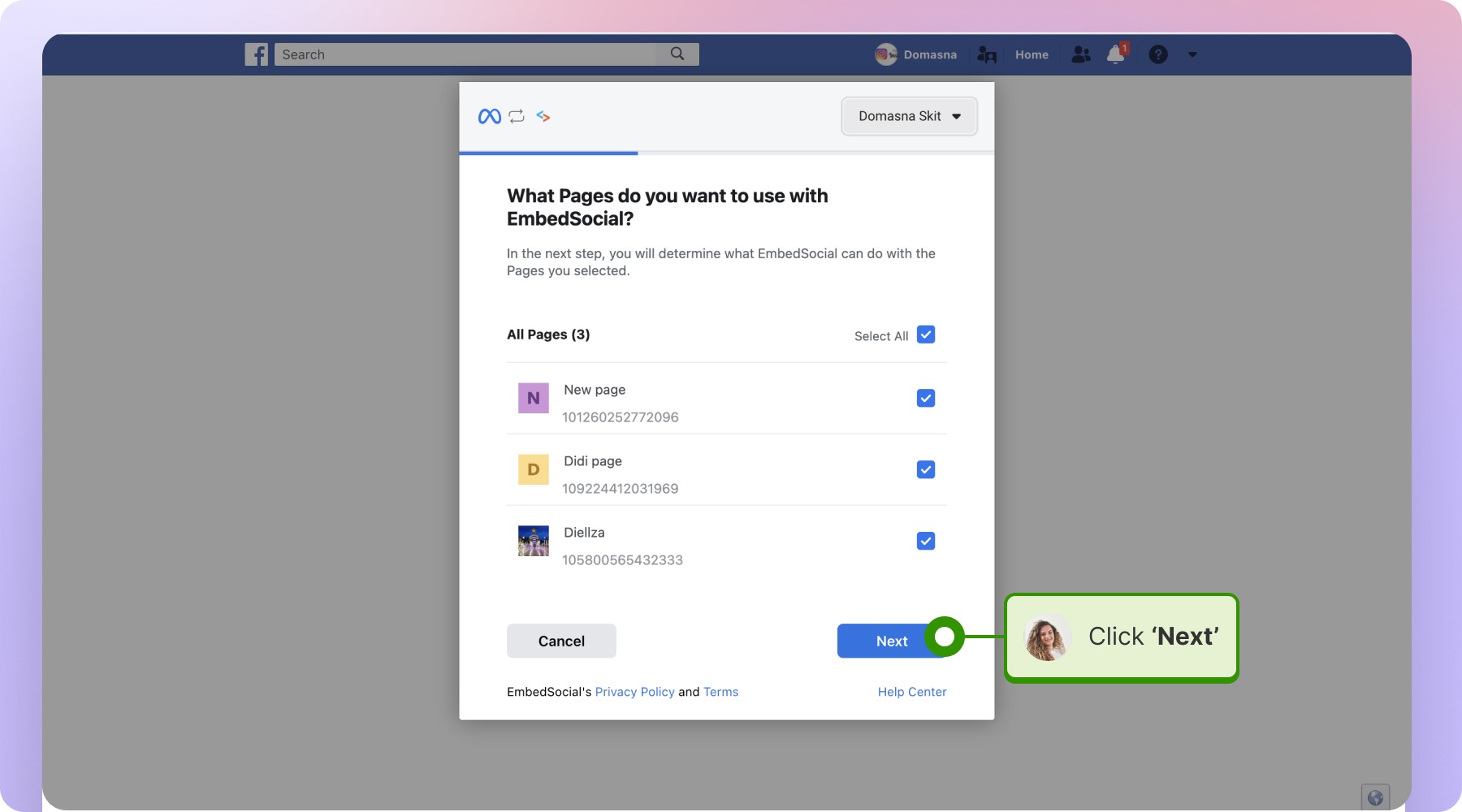Open the Find Friends icon

tap(987, 54)
